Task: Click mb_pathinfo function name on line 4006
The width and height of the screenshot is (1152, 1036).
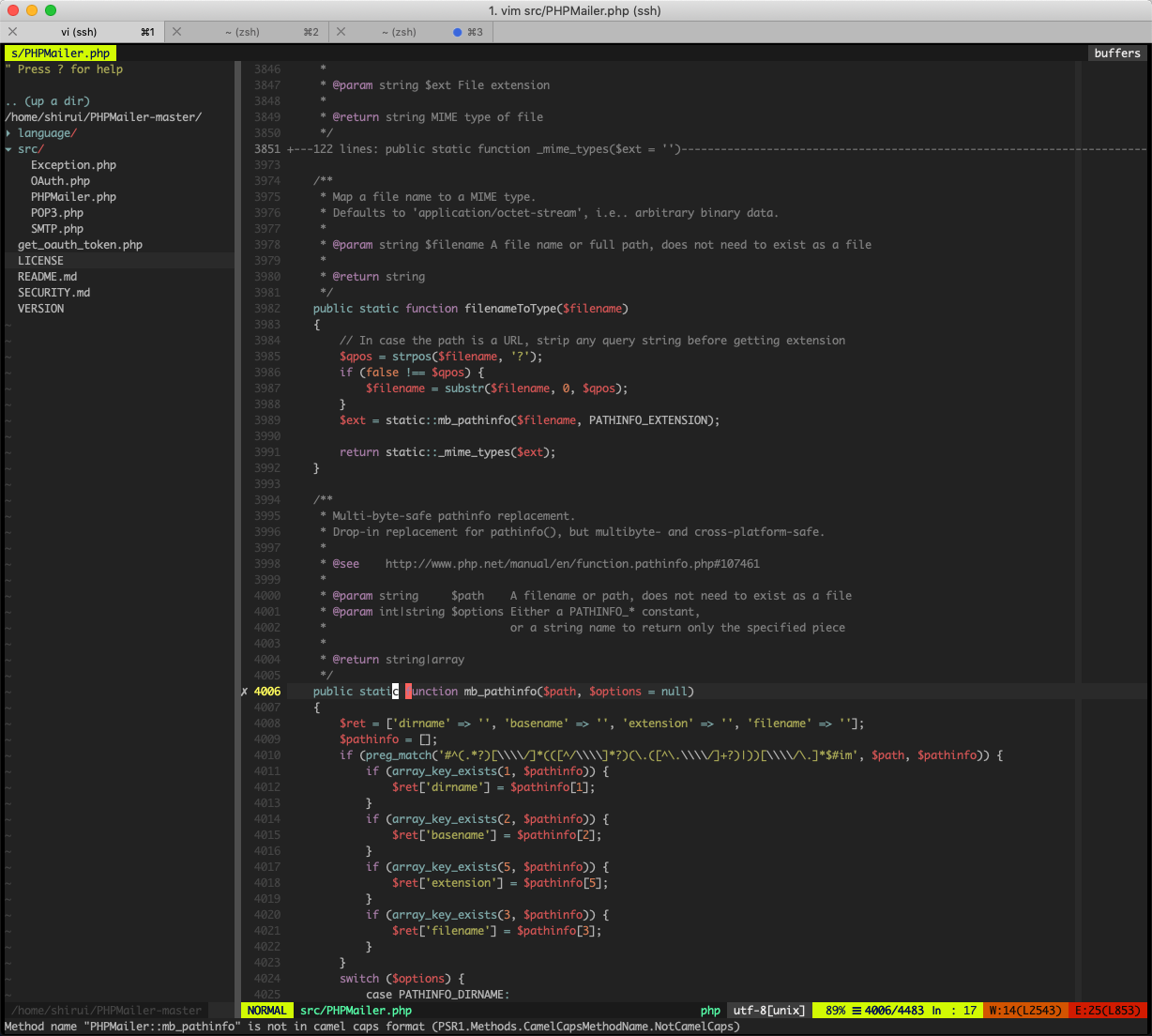Action: click(x=500, y=692)
